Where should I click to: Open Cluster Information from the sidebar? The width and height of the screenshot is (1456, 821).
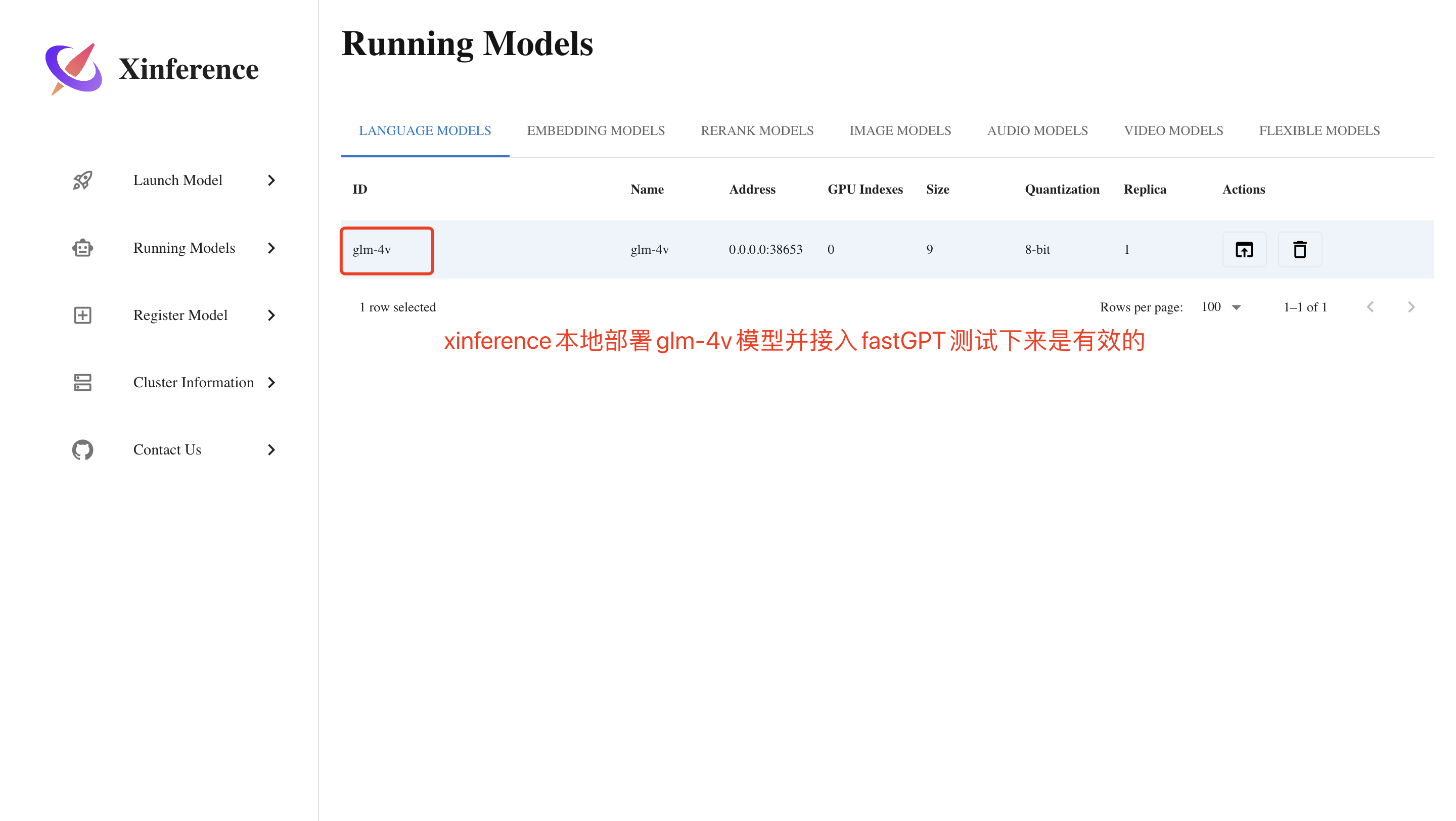[x=193, y=382]
